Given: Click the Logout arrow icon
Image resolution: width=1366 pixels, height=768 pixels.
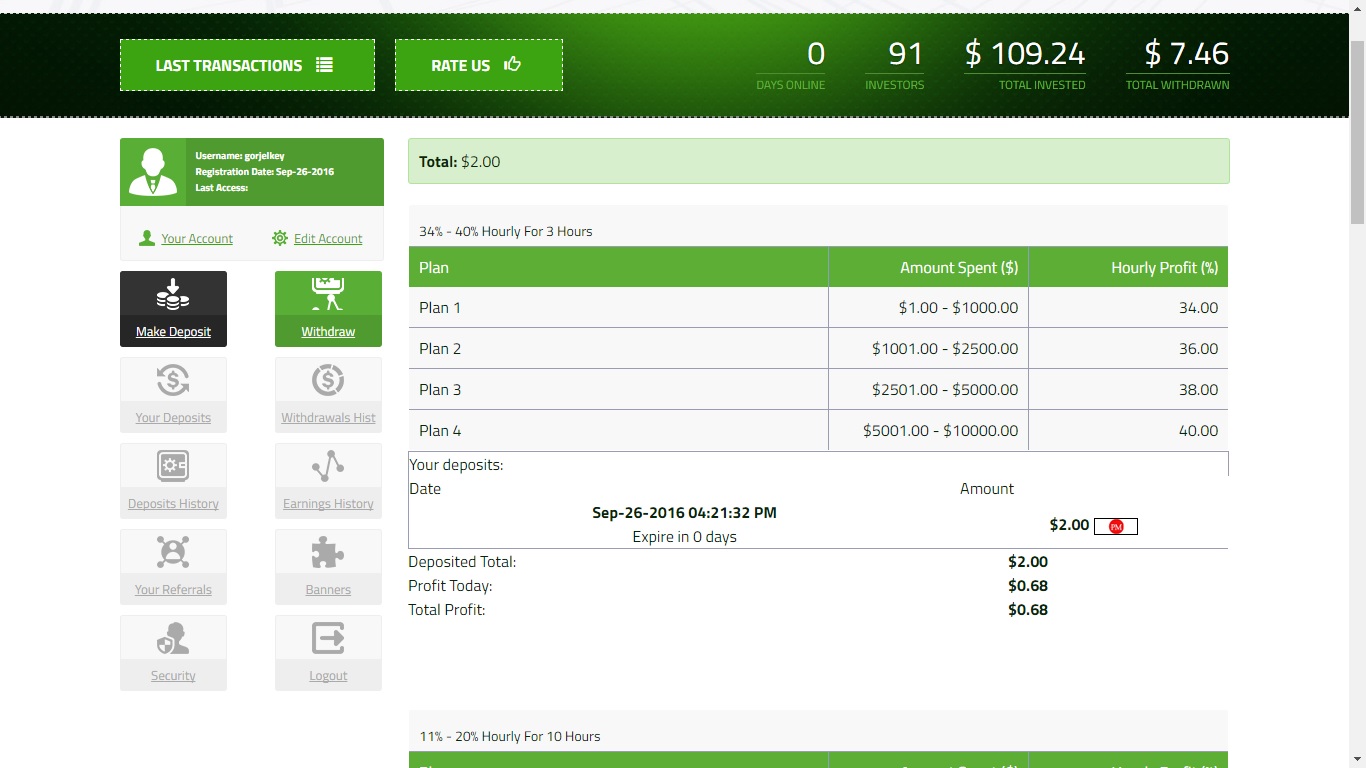Looking at the screenshot, I should (x=328, y=639).
